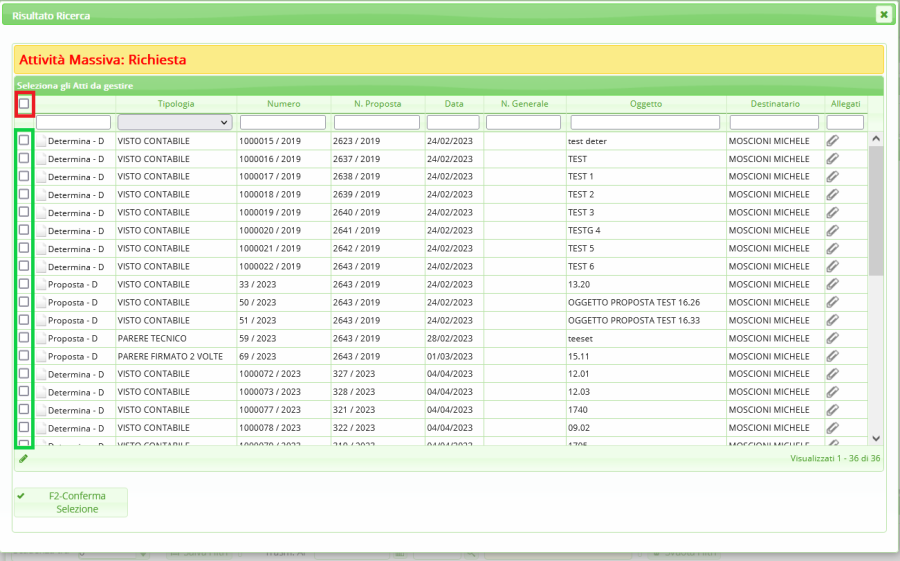Open attachments for row 33 / 2023
The image size is (900, 561).
pyautogui.click(x=832, y=285)
